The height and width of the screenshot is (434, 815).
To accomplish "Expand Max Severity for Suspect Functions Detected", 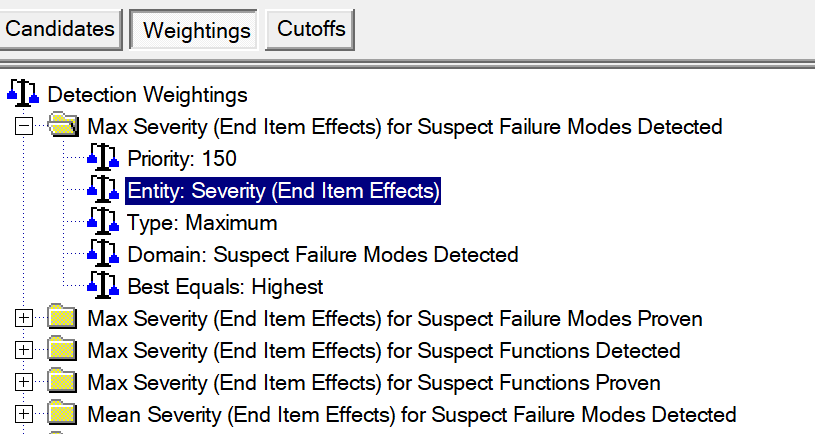I will point(24,351).
